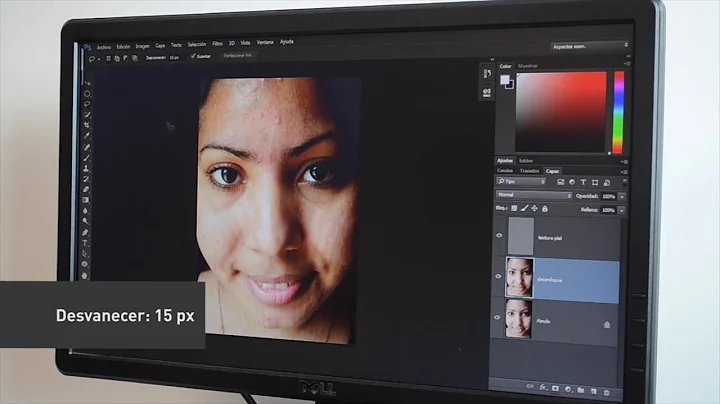Click the delete layer trash icon
The width and height of the screenshot is (720, 404).
(607, 392)
